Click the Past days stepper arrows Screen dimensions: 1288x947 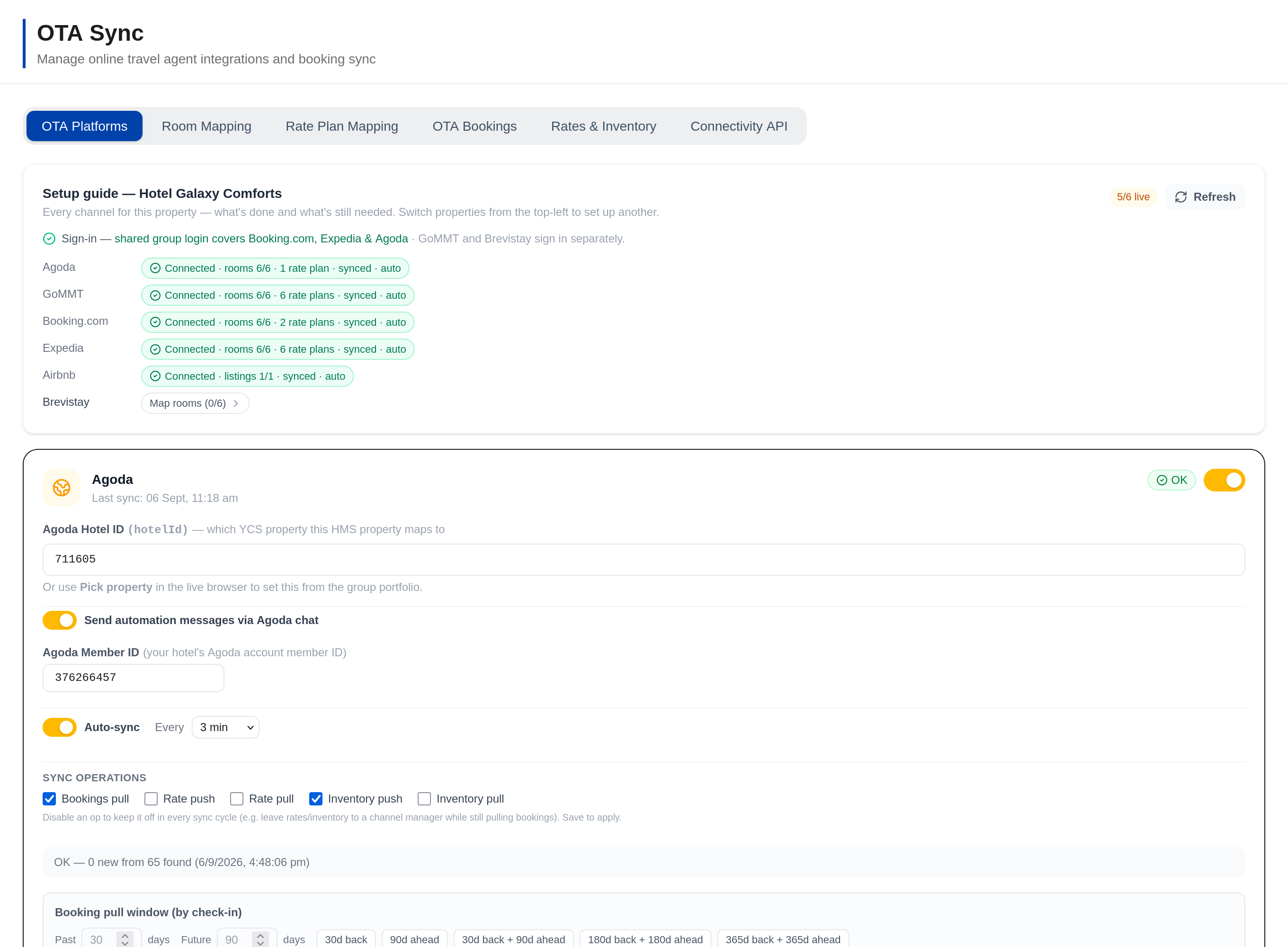click(125, 939)
